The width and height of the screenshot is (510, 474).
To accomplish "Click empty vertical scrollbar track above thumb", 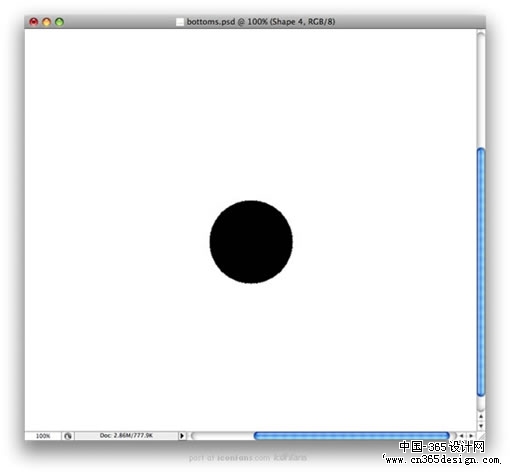I will (481, 89).
